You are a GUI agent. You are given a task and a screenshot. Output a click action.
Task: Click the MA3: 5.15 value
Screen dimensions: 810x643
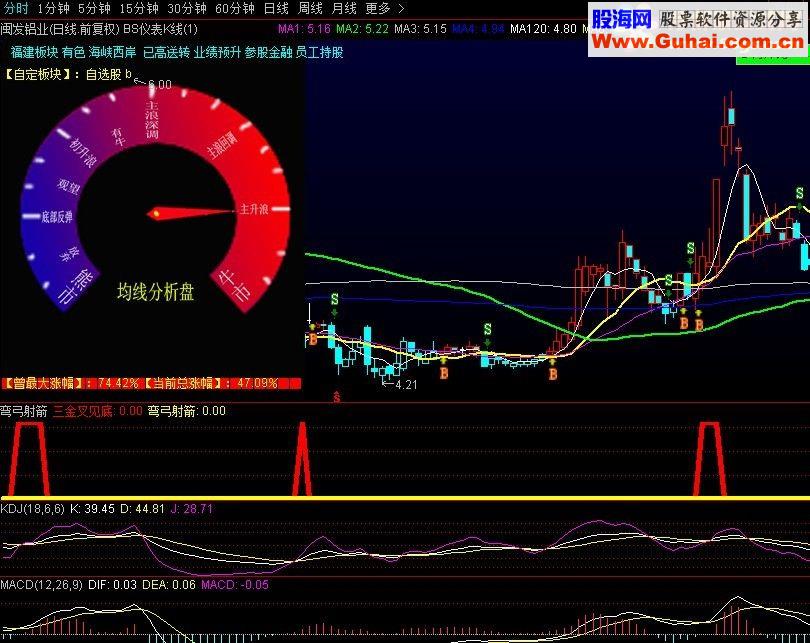point(420,29)
